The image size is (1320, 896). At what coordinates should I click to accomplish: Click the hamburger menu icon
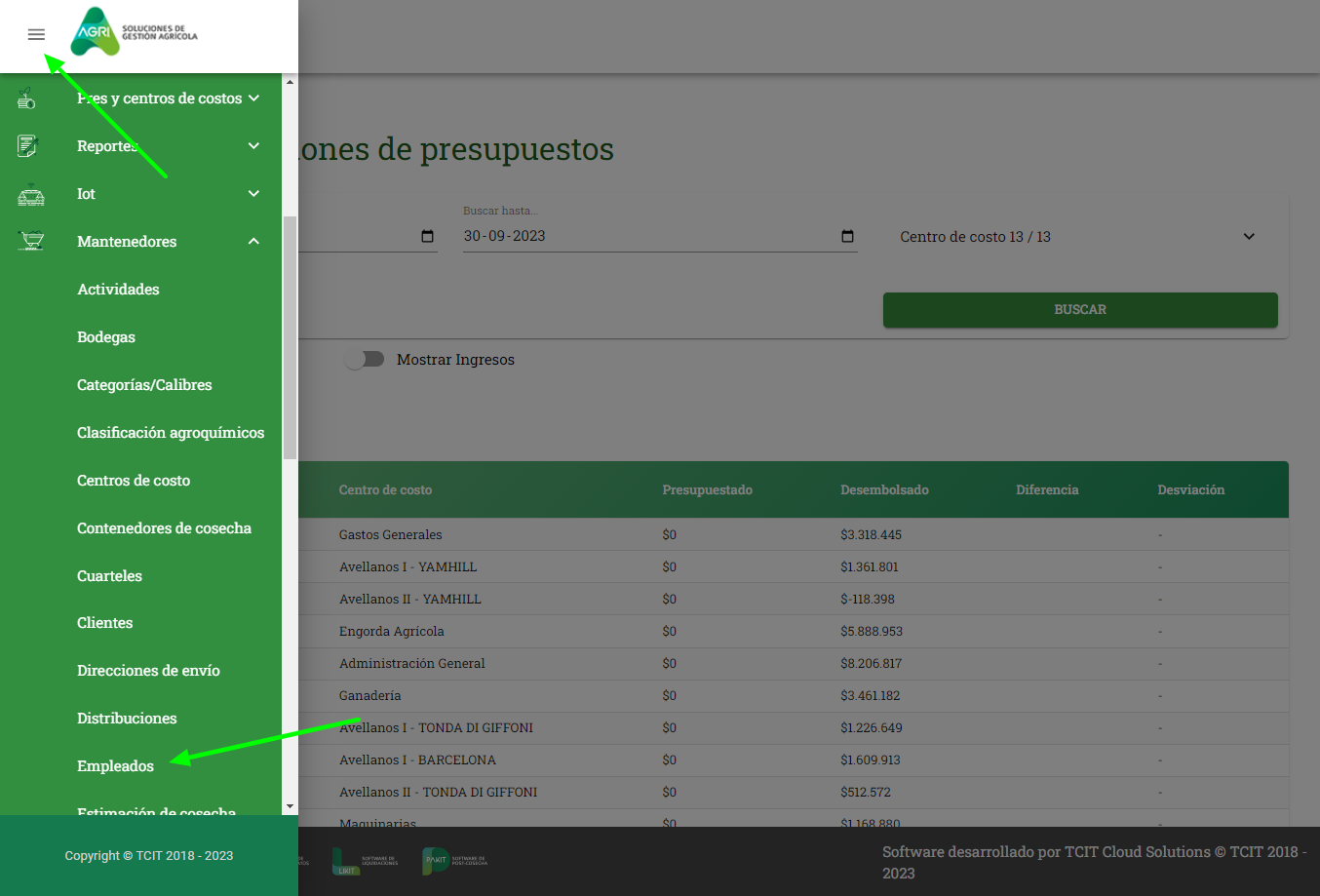[x=36, y=35]
